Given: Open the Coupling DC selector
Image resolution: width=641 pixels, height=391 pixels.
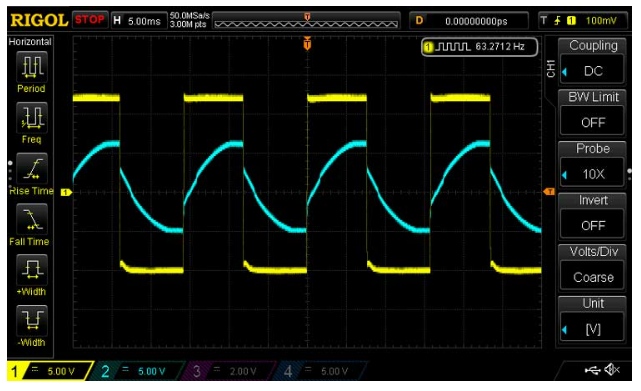Looking at the screenshot, I should [592, 71].
